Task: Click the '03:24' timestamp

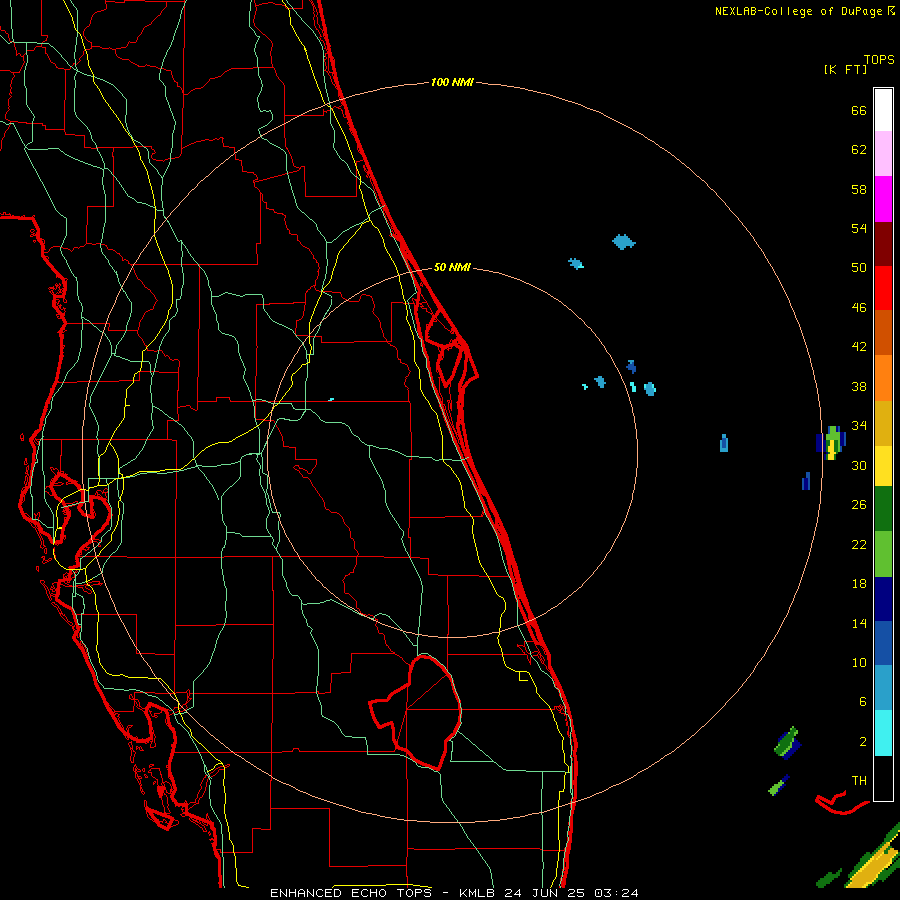Action: (x=616, y=893)
